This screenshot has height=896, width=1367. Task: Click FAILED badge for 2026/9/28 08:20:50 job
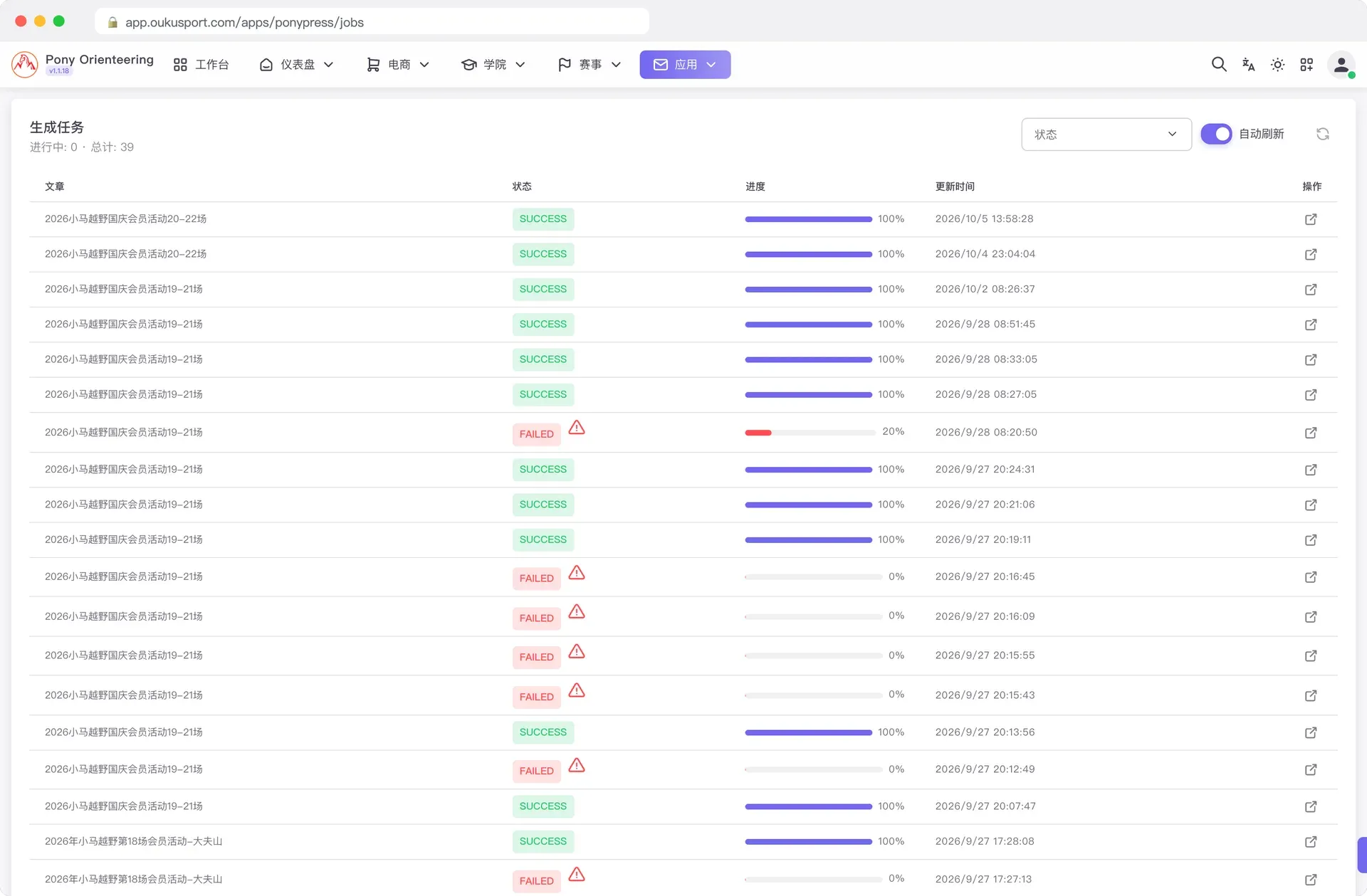(537, 434)
